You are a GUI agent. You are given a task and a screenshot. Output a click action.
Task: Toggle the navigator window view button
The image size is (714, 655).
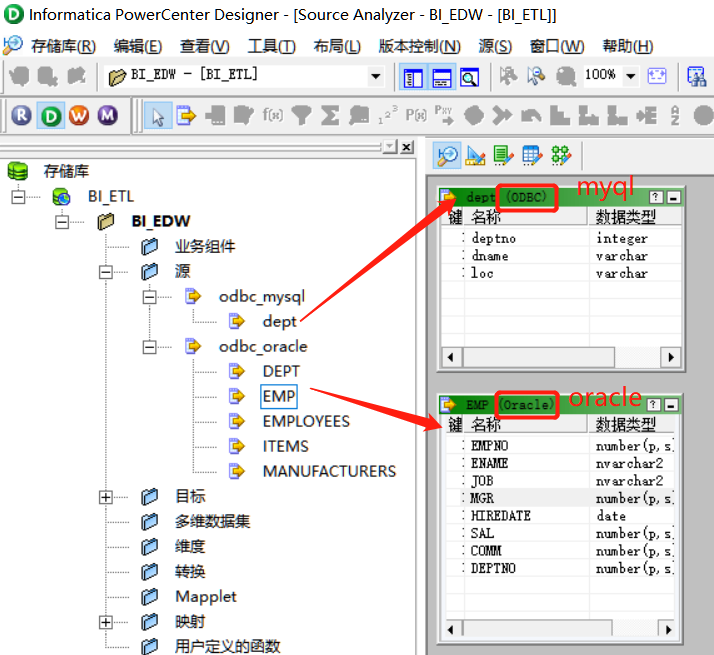coord(413,77)
